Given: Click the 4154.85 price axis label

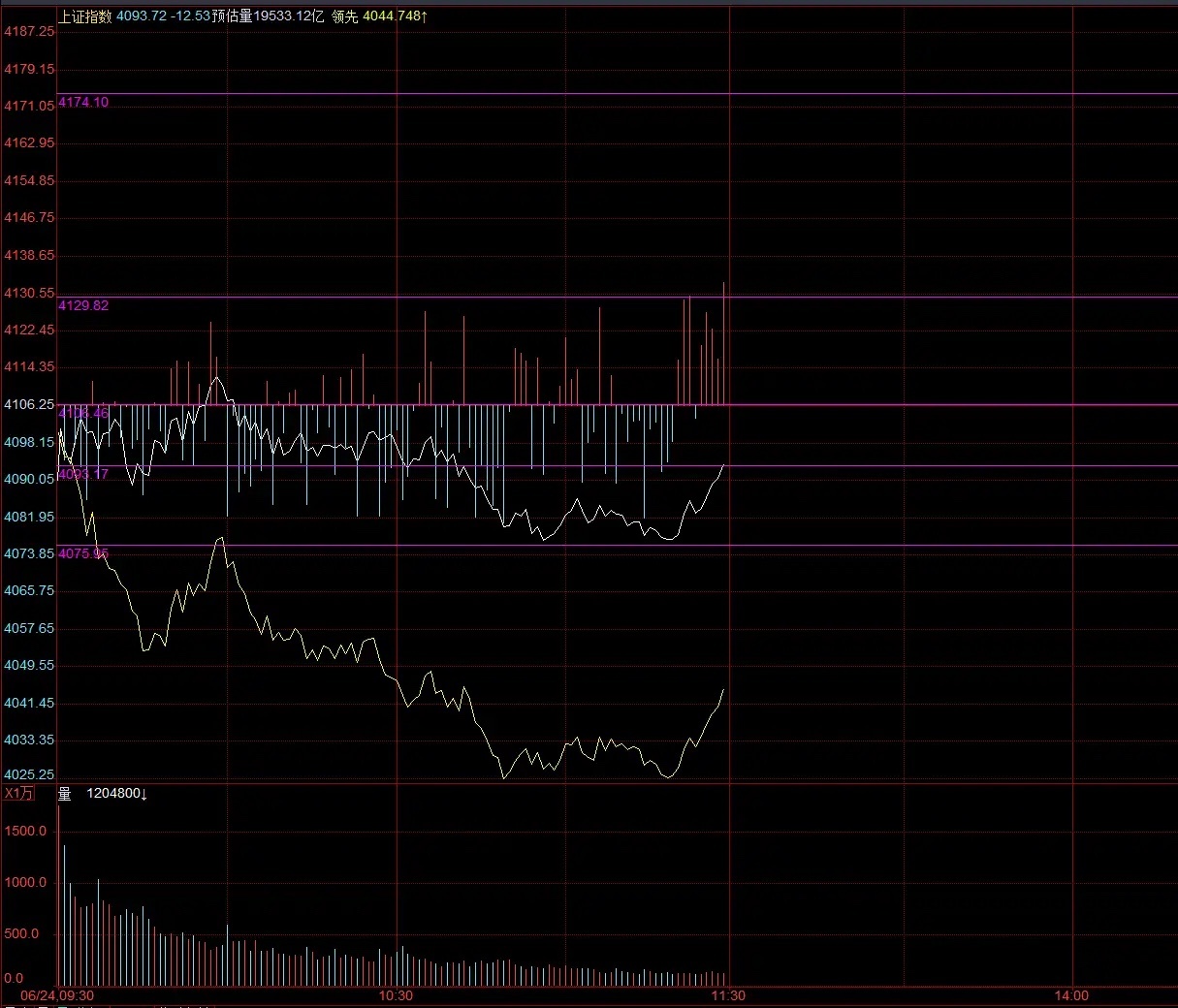Looking at the screenshot, I should [29, 180].
